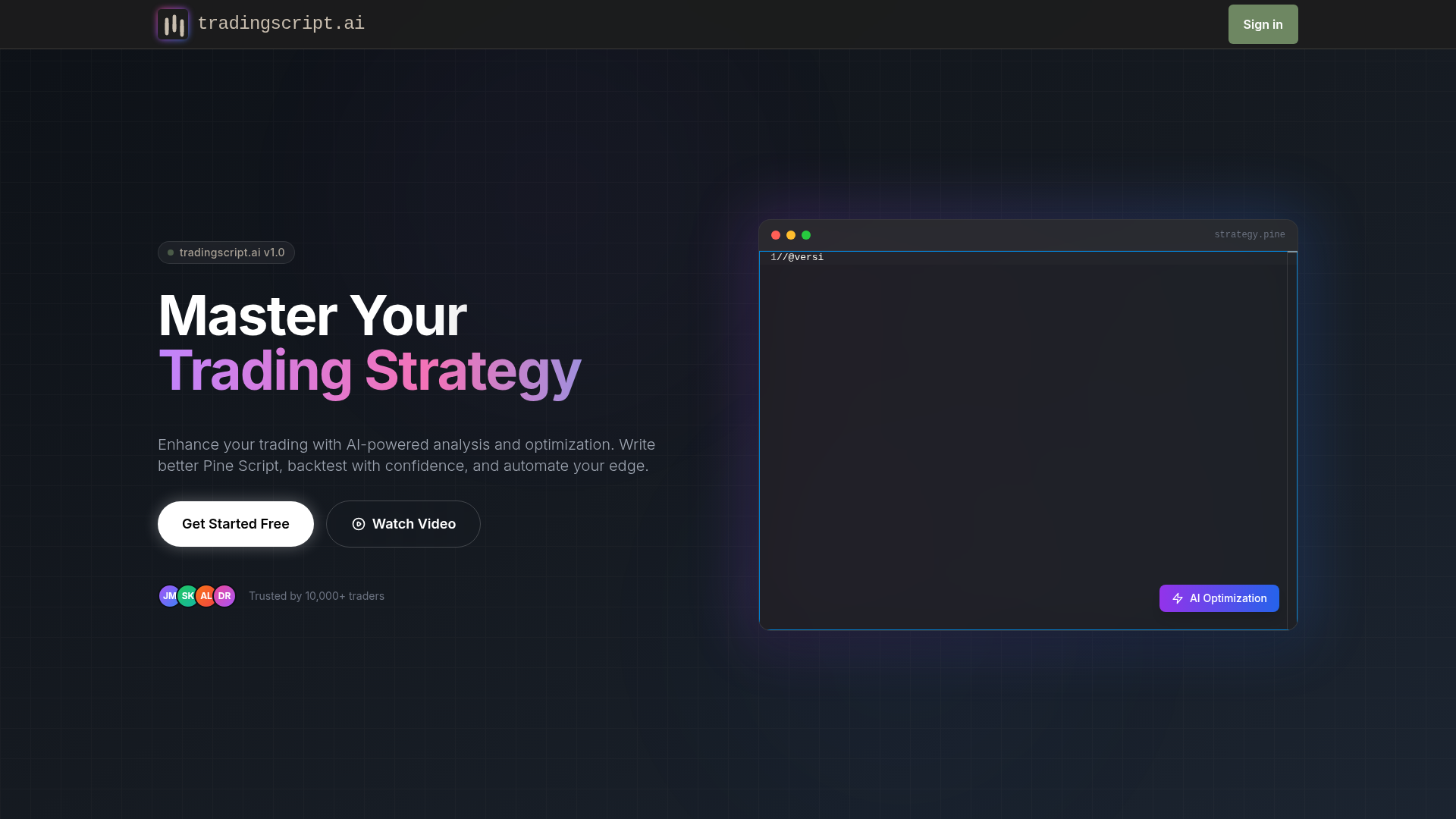Screen dimensions: 1456x819
Task: Click the AI Optimization button
Action: point(1219,598)
